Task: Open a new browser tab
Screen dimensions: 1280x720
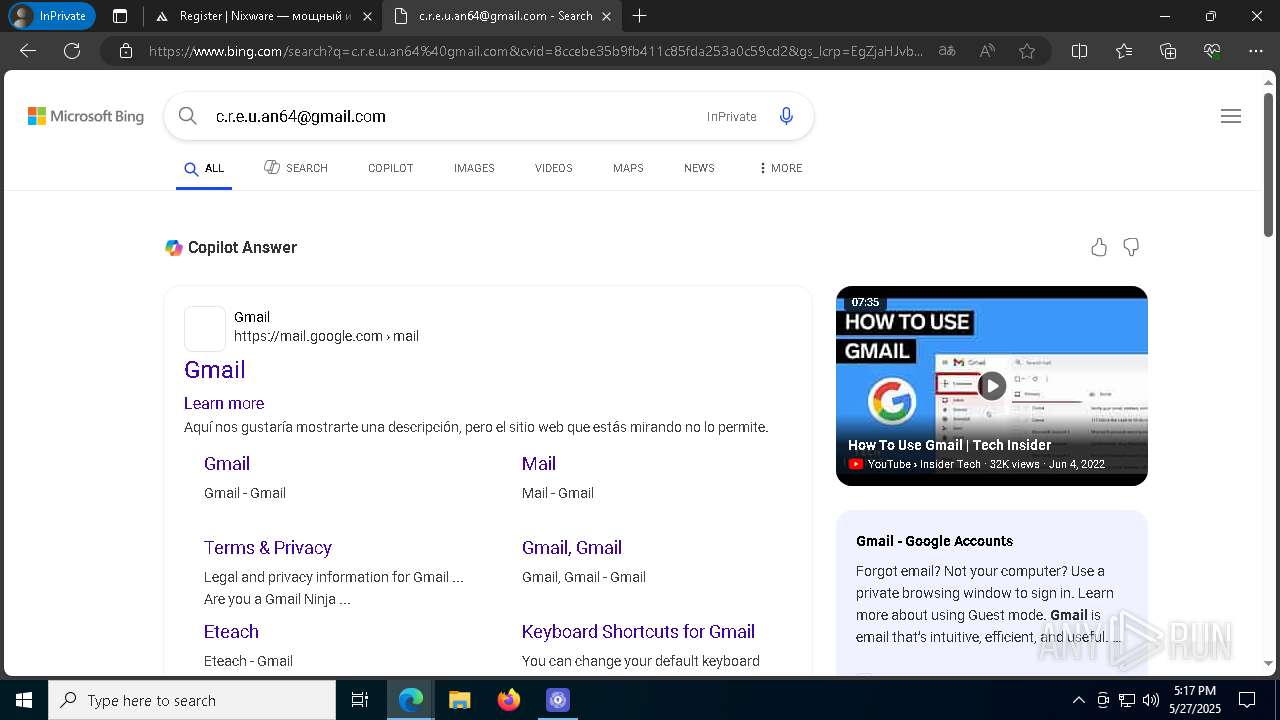Action: tap(640, 16)
